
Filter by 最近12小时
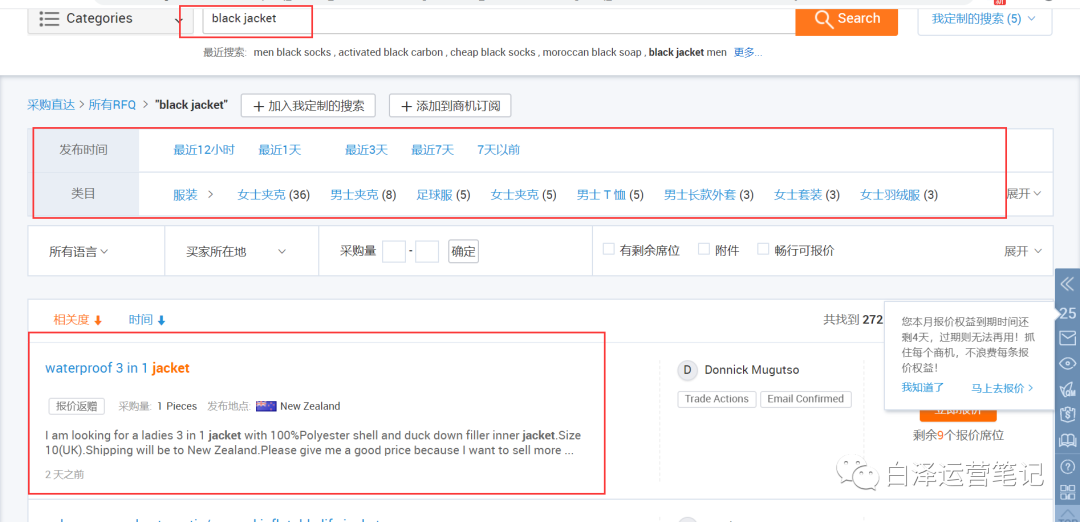coord(204,150)
